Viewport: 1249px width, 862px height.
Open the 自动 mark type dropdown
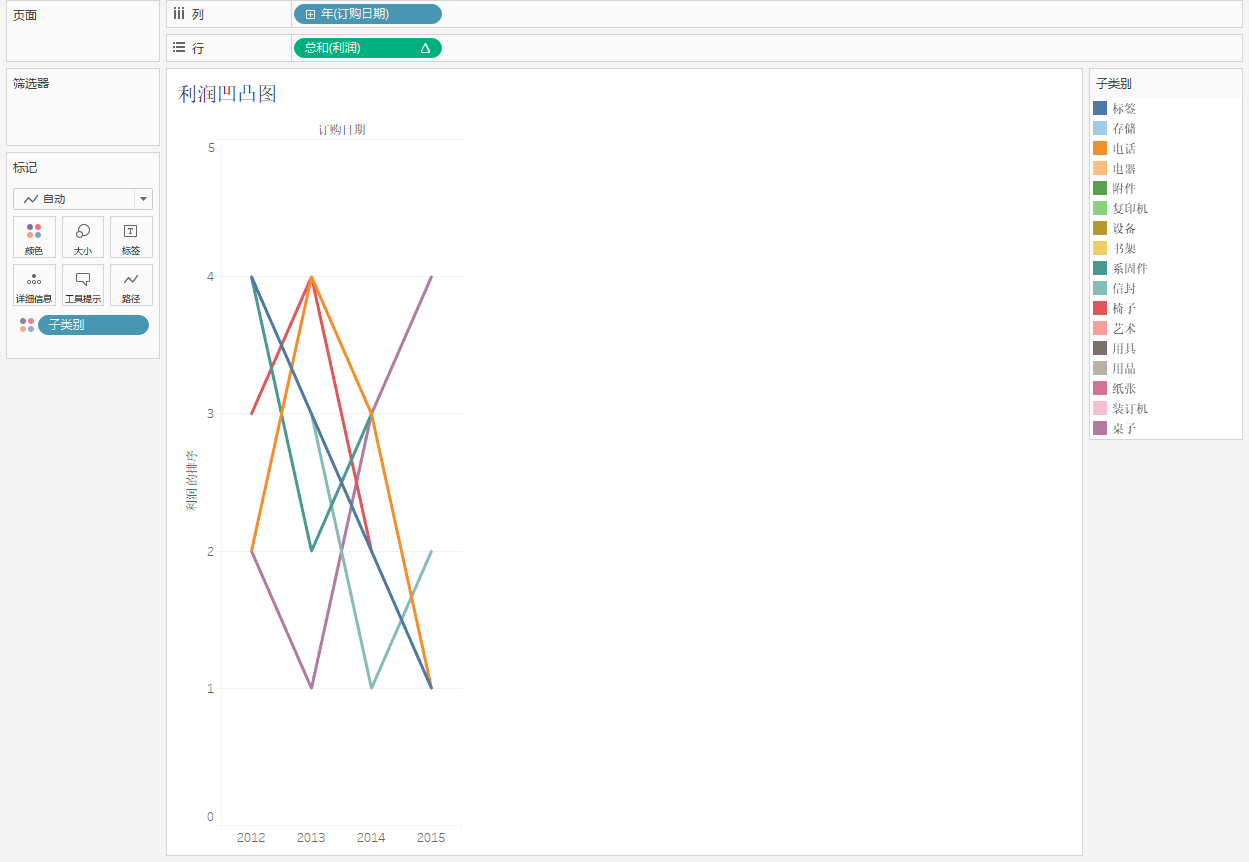[83, 199]
